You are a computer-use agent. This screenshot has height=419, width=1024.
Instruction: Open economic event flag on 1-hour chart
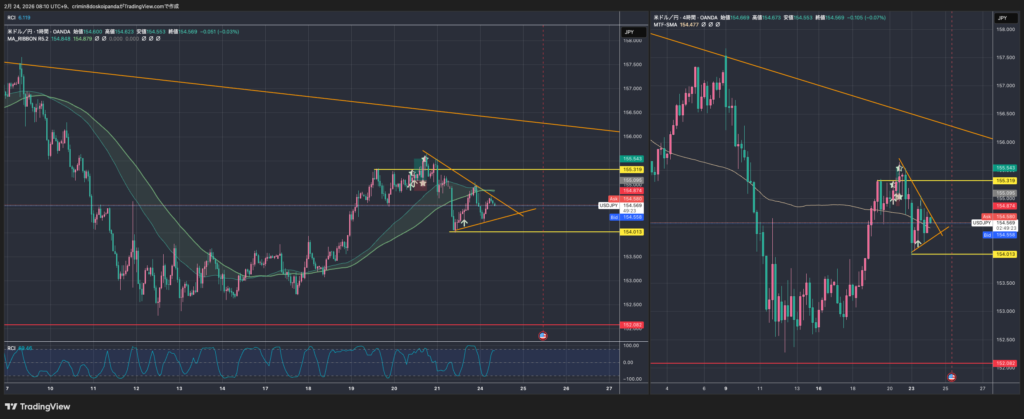(542, 336)
